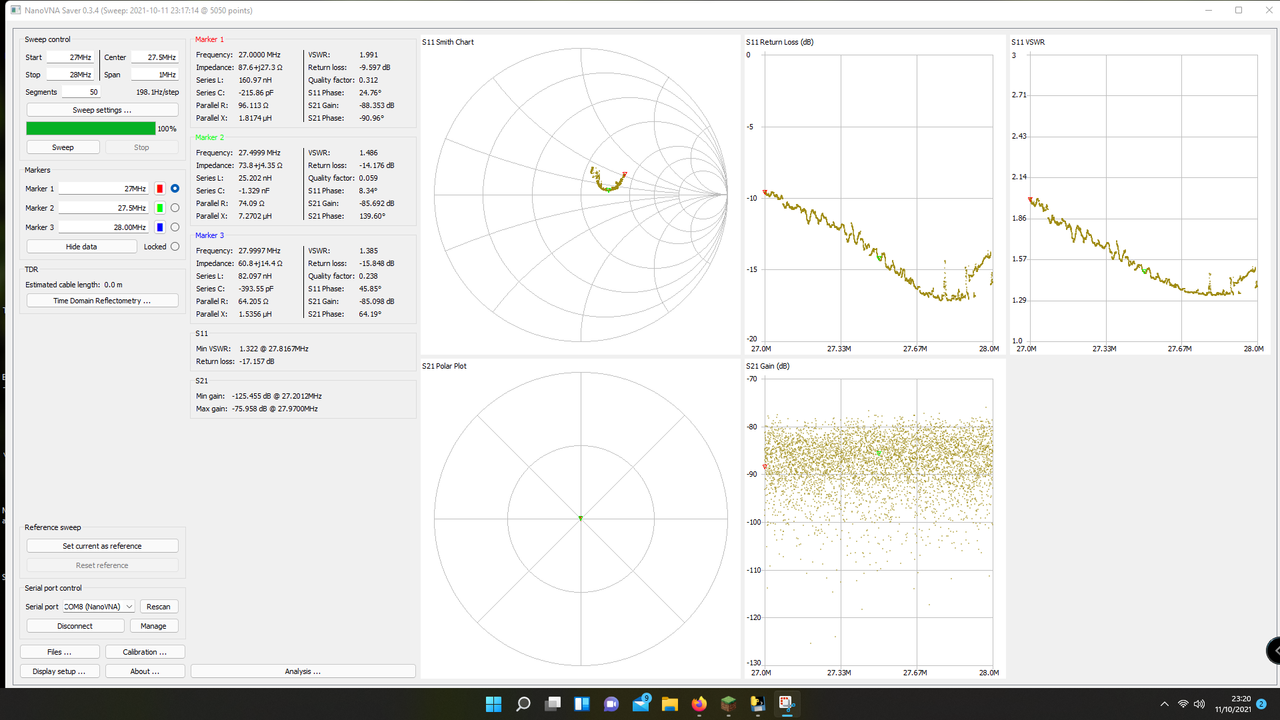Viewport: 1280px width, 720px height.
Task: Open the volume tray icon
Action: [x=1200, y=704]
